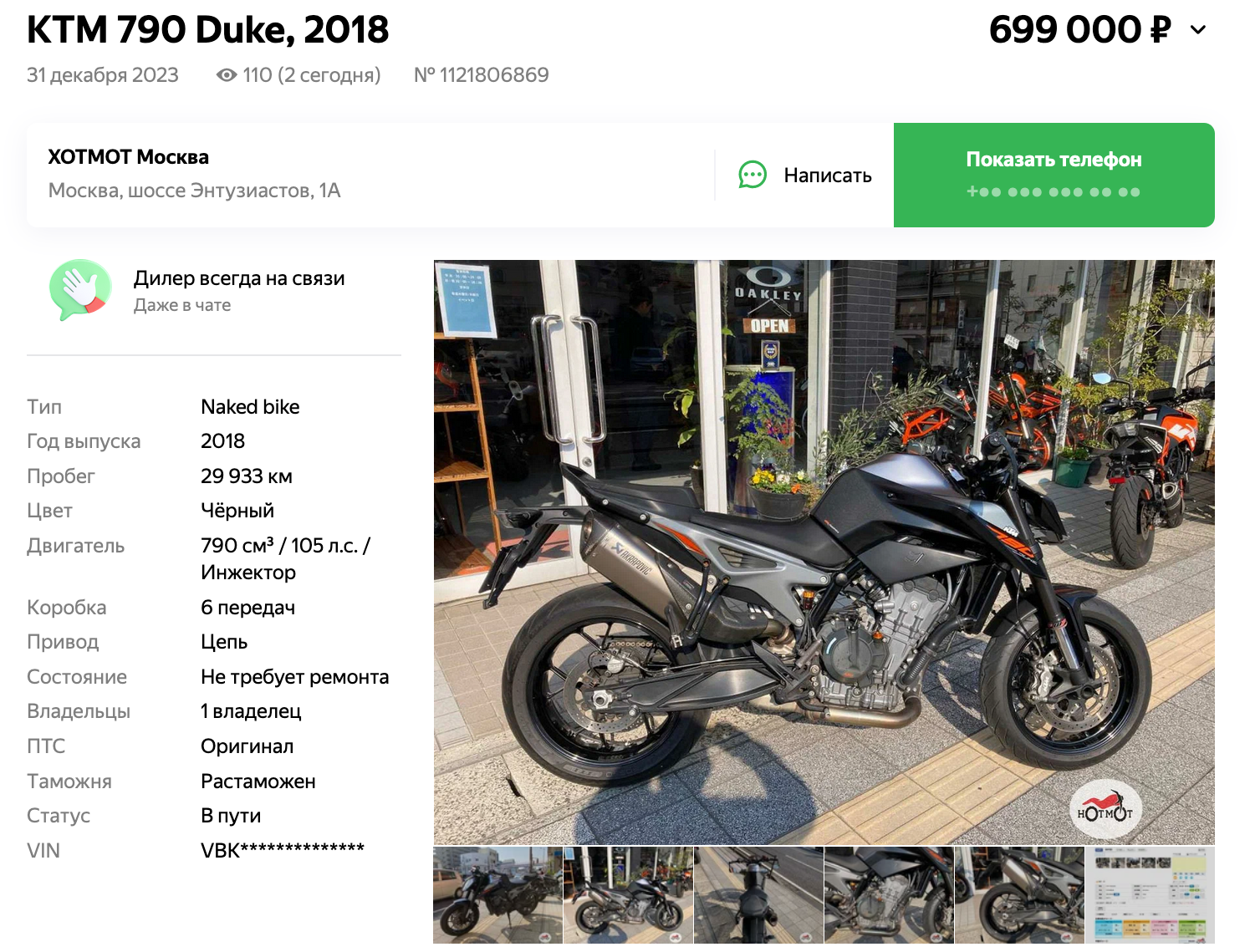Select the first thumbnail photo

[498, 895]
